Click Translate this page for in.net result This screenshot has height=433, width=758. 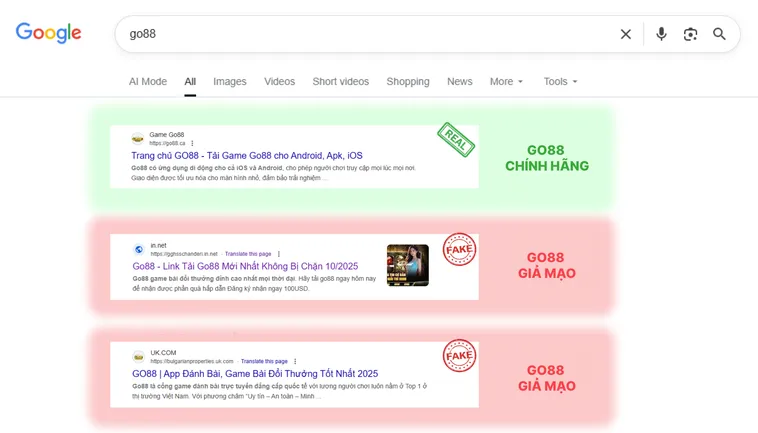tap(248, 254)
